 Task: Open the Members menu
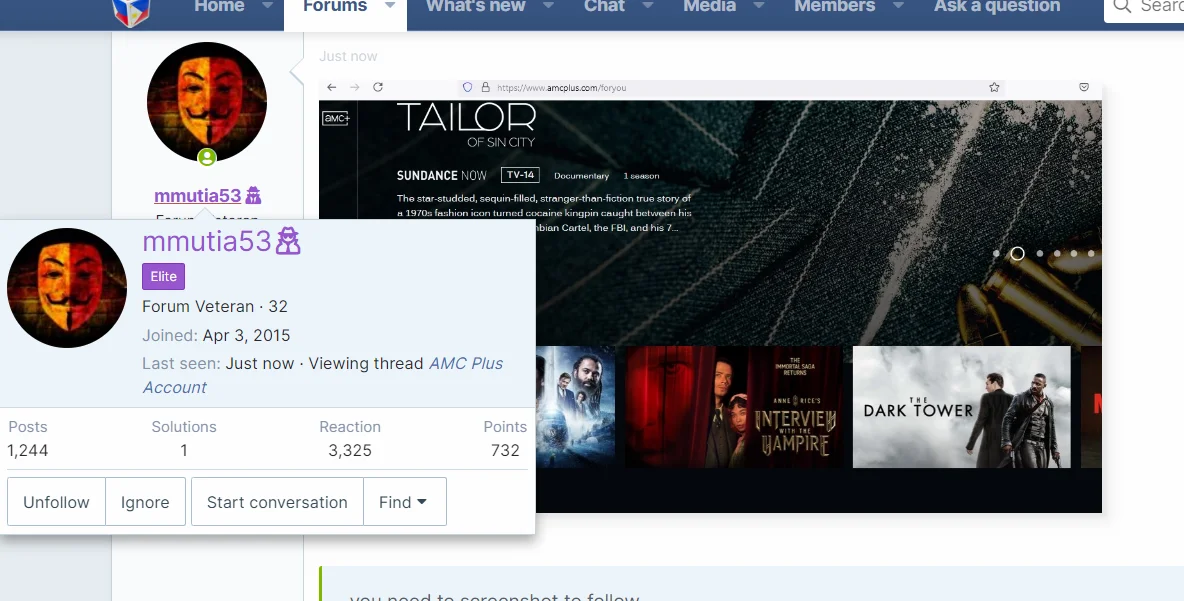pos(834,7)
